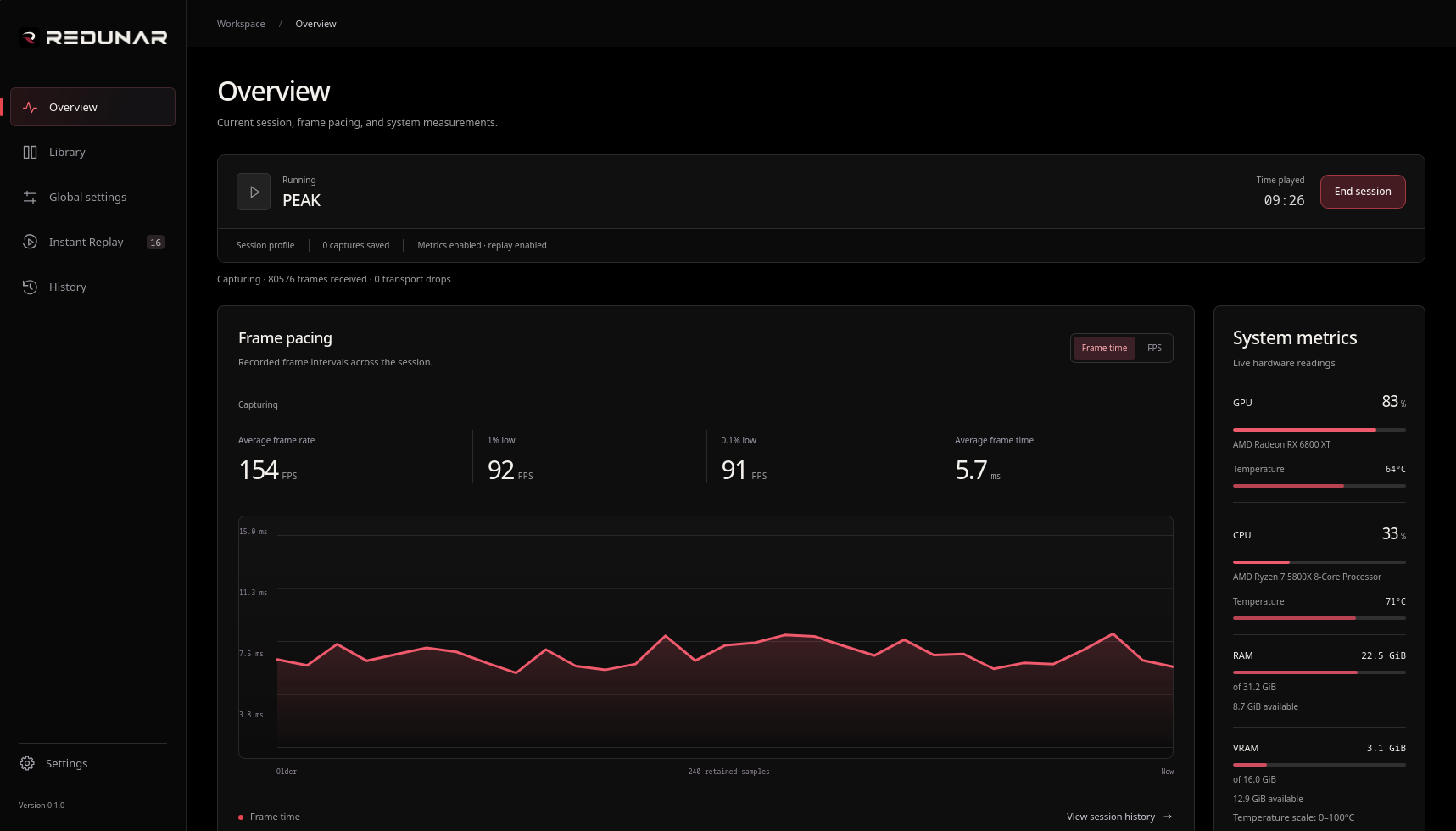Click Session profile label

click(x=265, y=246)
